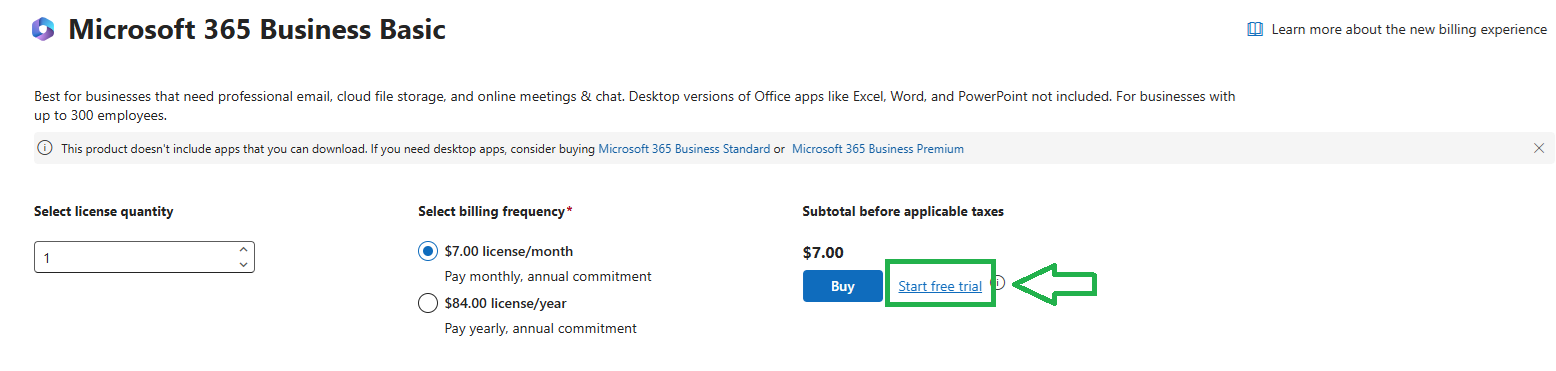
Task: Click the Start free trial link
Action: tap(940, 286)
